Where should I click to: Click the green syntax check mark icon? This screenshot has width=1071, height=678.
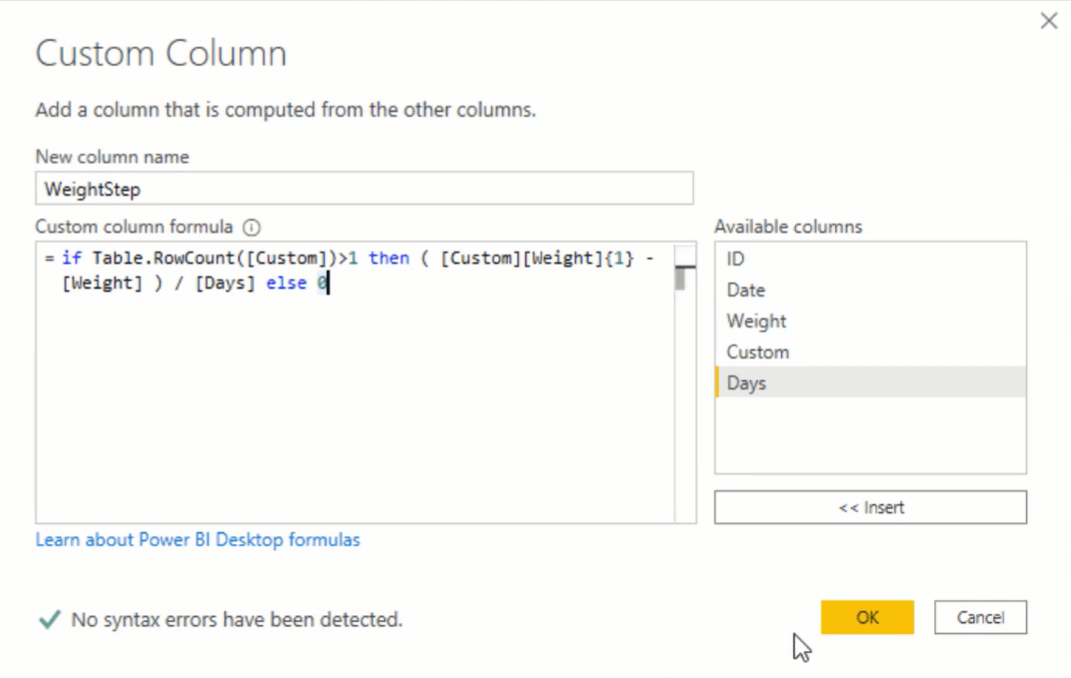click(x=50, y=619)
